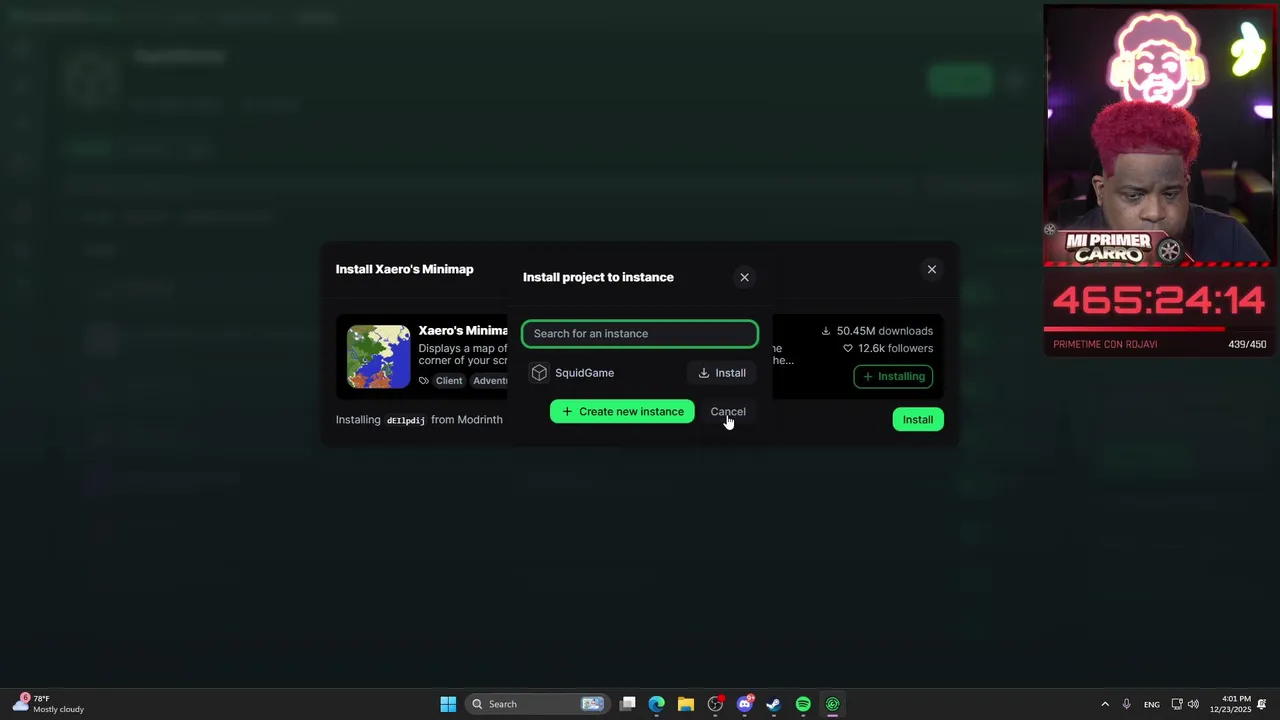Click the heart icon beside 12.6k followers
Image resolution: width=1280 pixels, height=720 pixels.
[x=848, y=348]
